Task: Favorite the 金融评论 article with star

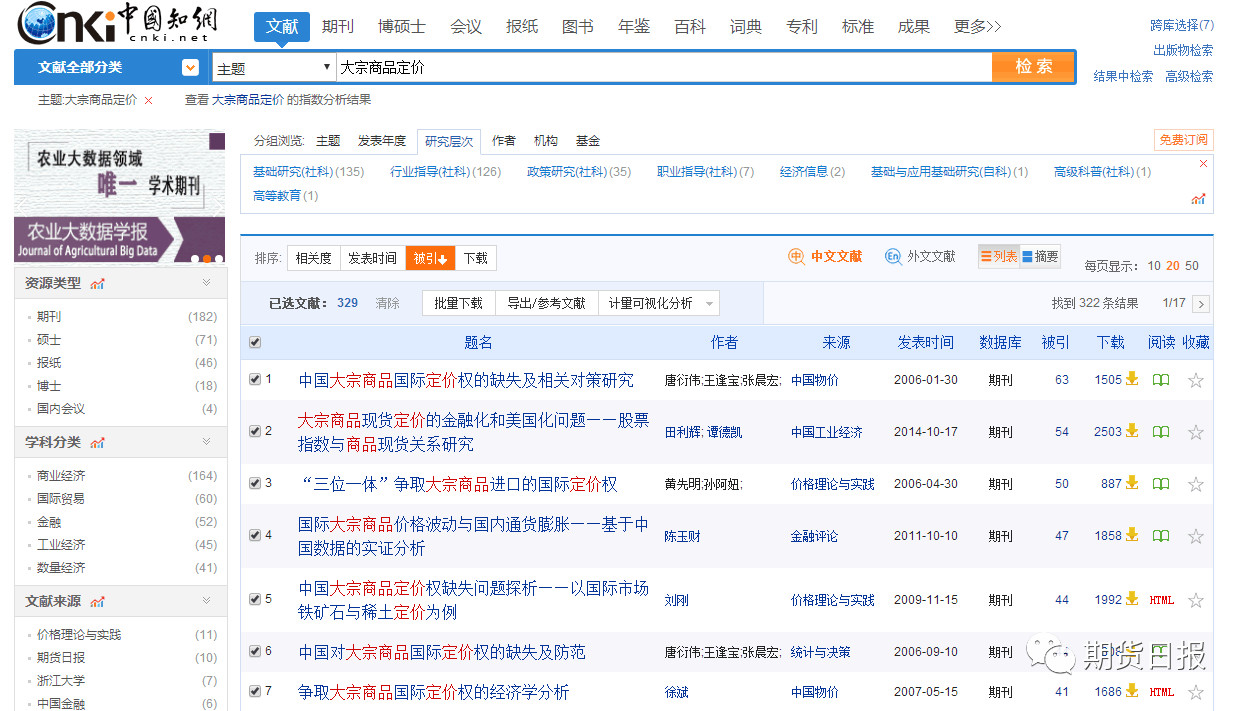Action: tap(1195, 536)
